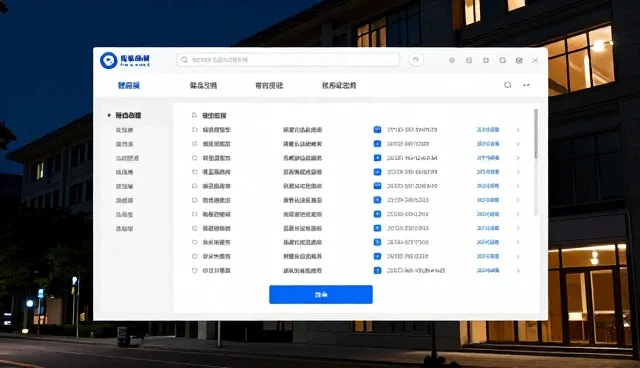The height and width of the screenshot is (368, 640).
Task: Open the blue link in the first row
Action: tap(488, 130)
